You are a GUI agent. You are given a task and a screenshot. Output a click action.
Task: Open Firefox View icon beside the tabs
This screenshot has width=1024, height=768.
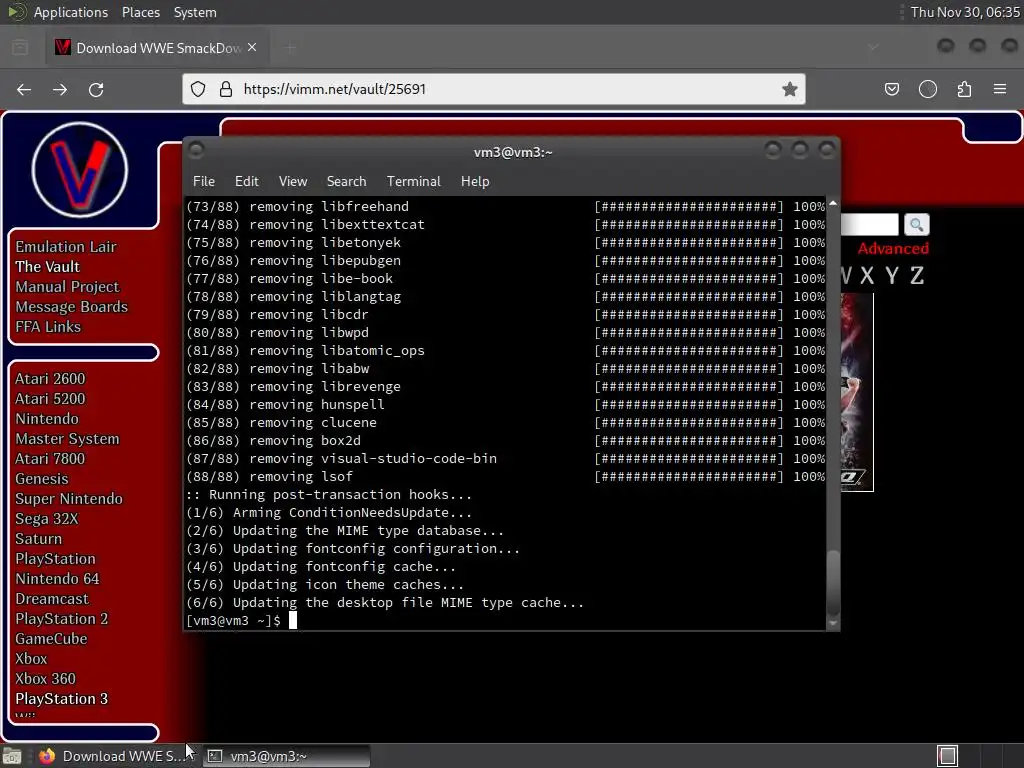pyautogui.click(x=20, y=48)
